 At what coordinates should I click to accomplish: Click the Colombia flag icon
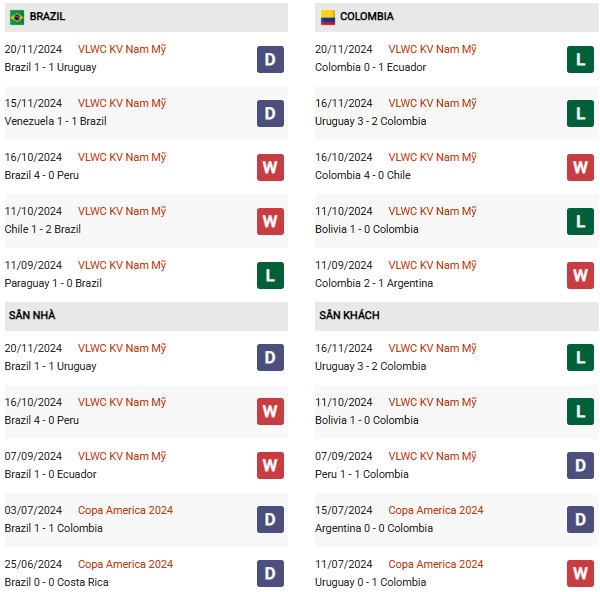pyautogui.click(x=327, y=17)
